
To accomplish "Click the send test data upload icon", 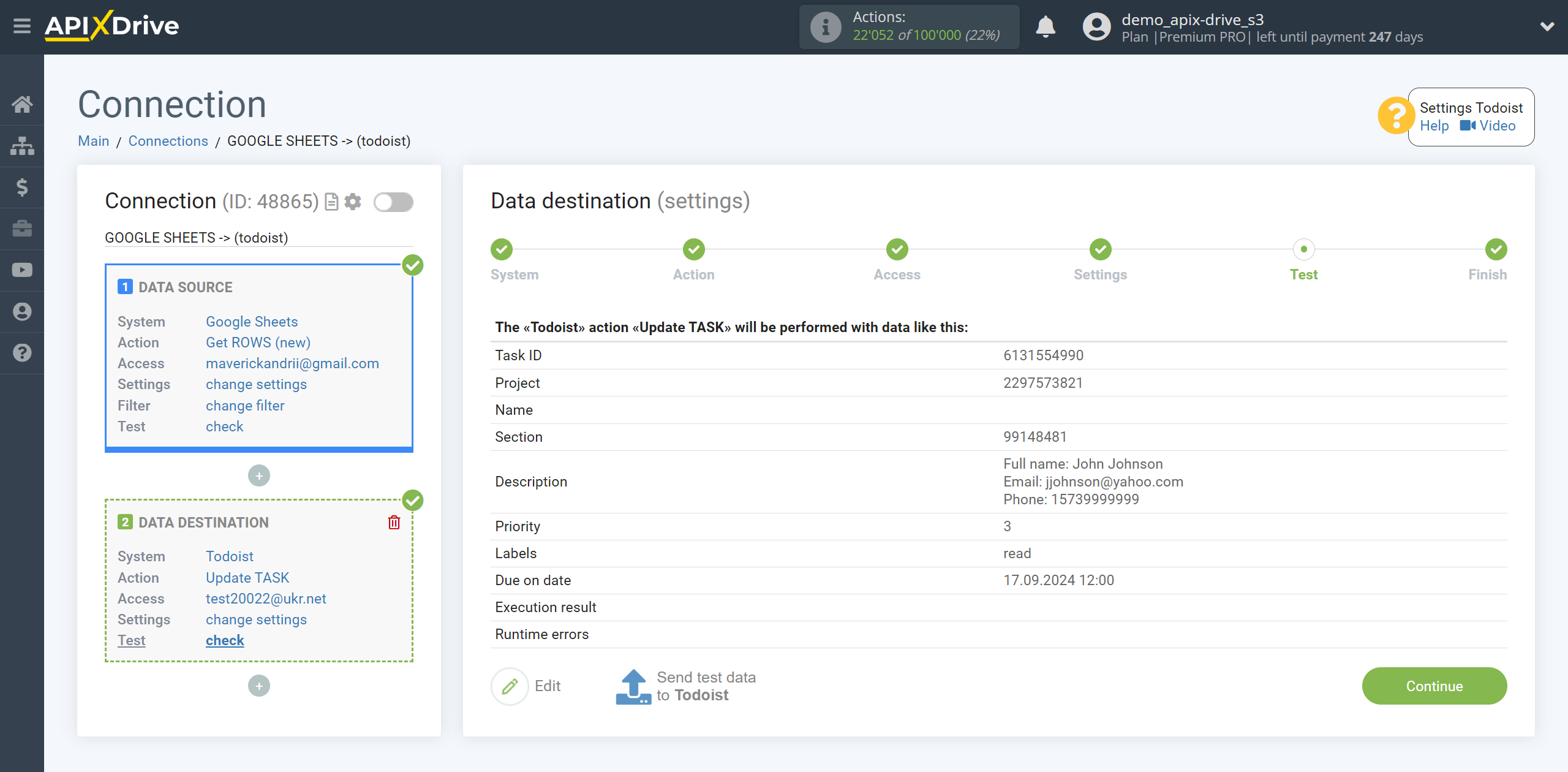I will pos(633,686).
